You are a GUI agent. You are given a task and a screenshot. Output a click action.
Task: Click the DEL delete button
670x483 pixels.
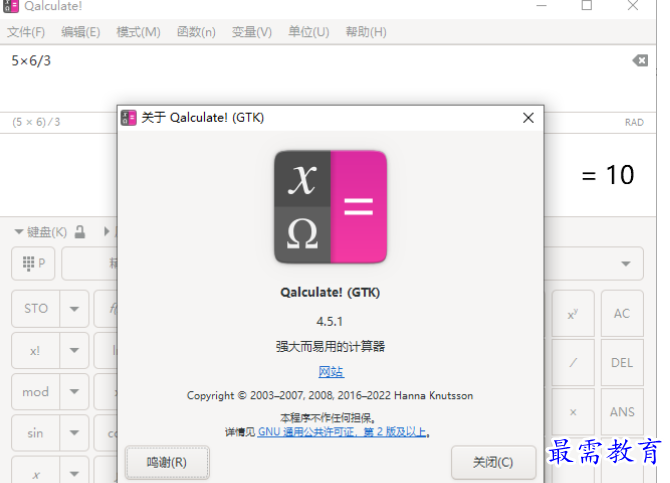pos(622,363)
